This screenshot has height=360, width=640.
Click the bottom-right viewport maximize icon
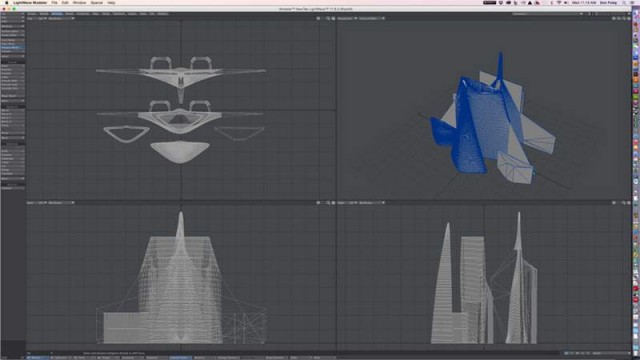pos(629,202)
